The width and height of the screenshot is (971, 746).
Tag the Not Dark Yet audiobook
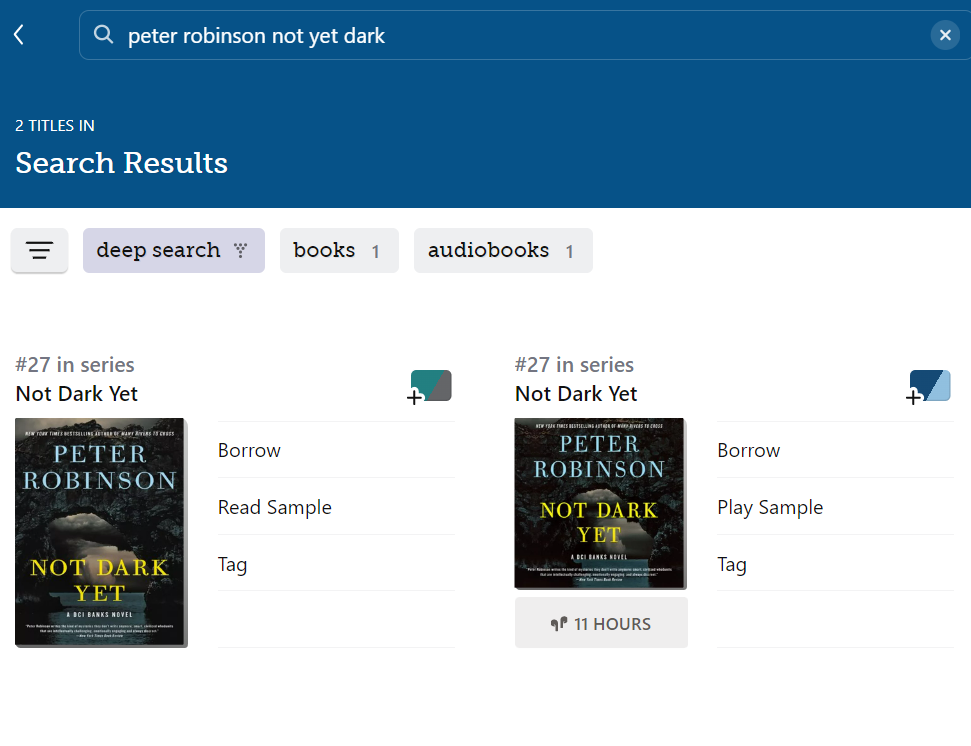[732, 564]
